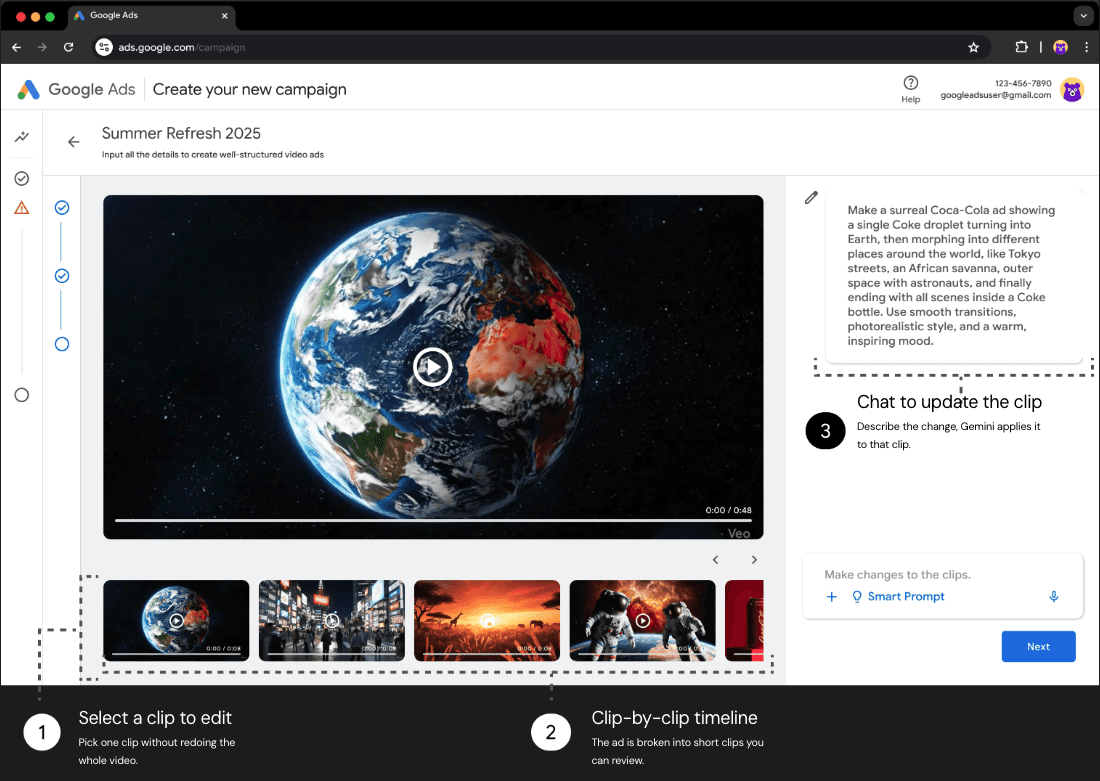Image resolution: width=1100 pixels, height=781 pixels.
Task: Click the Google Ads logo icon
Action: pyautogui.click(x=28, y=89)
